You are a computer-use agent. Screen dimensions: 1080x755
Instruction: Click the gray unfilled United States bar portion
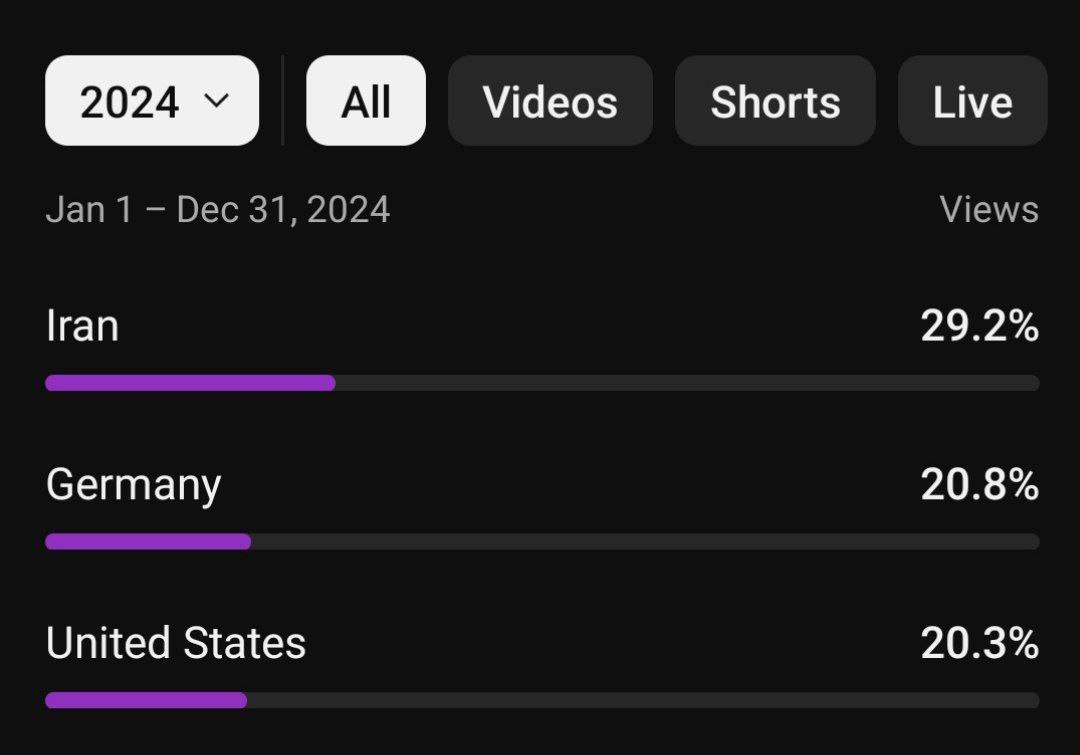pyautogui.click(x=642, y=700)
